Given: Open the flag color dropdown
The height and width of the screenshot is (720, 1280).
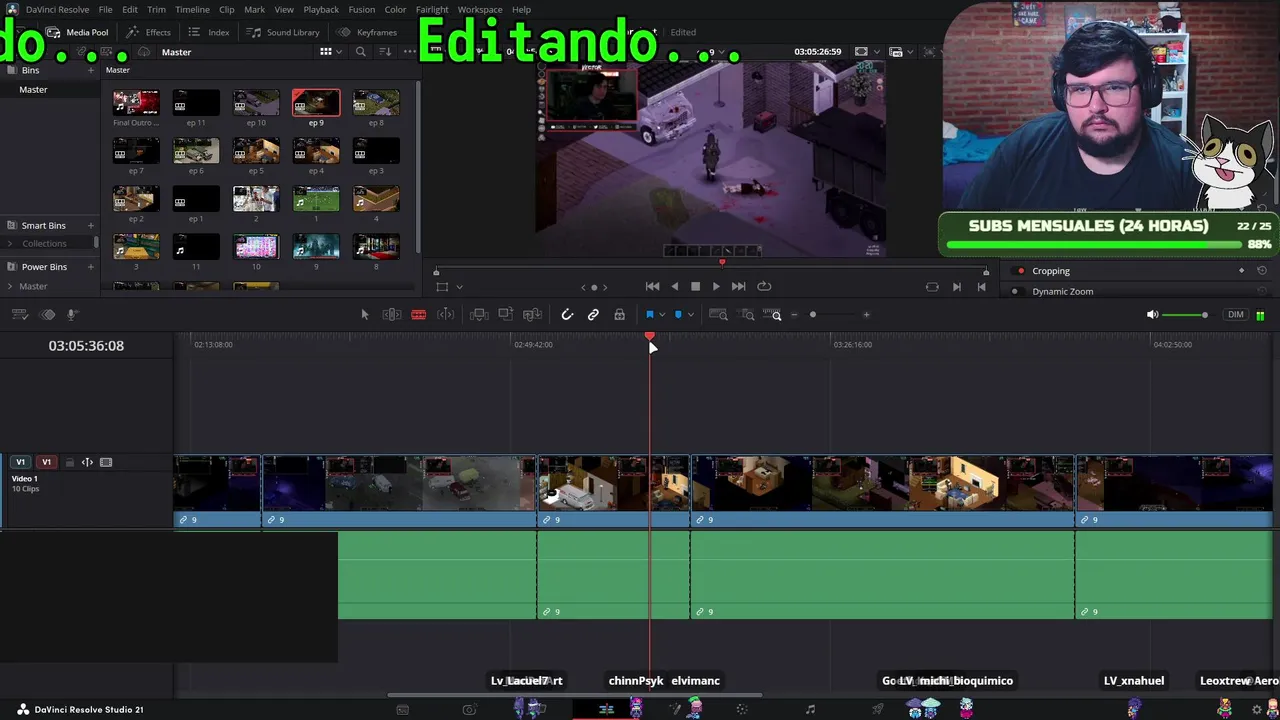Looking at the screenshot, I should (662, 315).
